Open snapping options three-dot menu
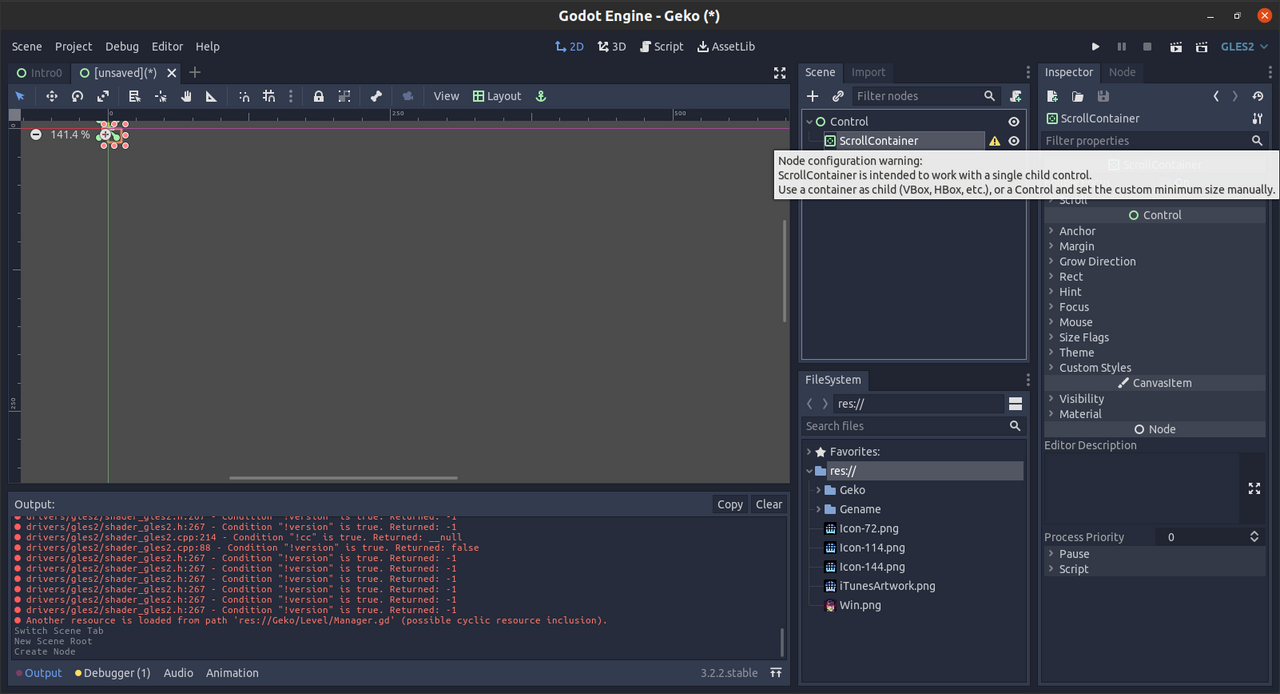This screenshot has height=694, width=1280. point(291,96)
